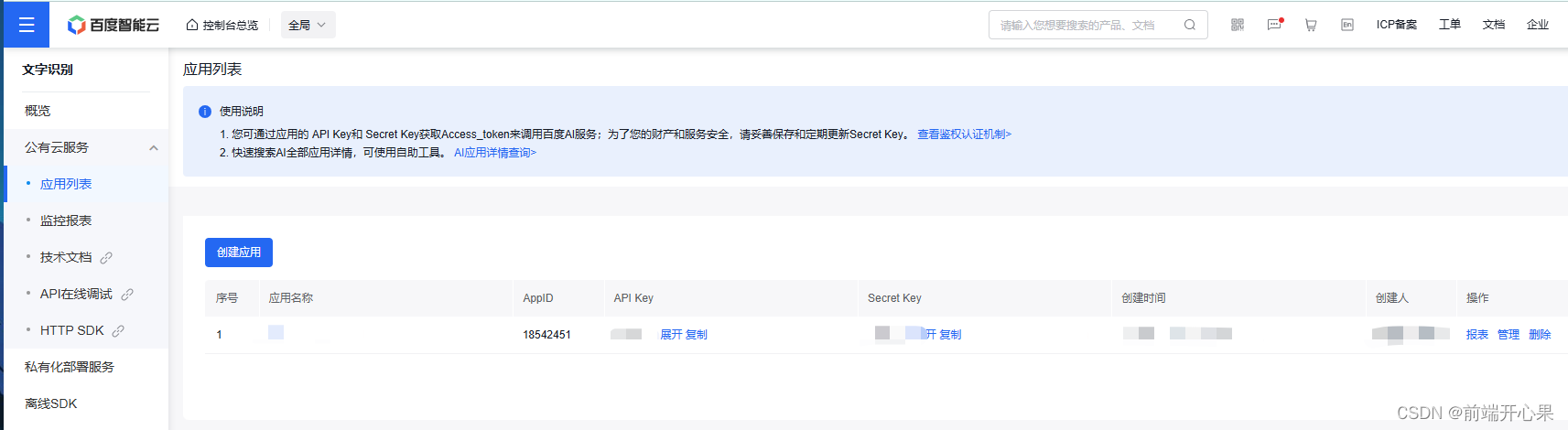Click the 创建应用 button
This screenshot has width=1568, height=430.
click(x=239, y=253)
